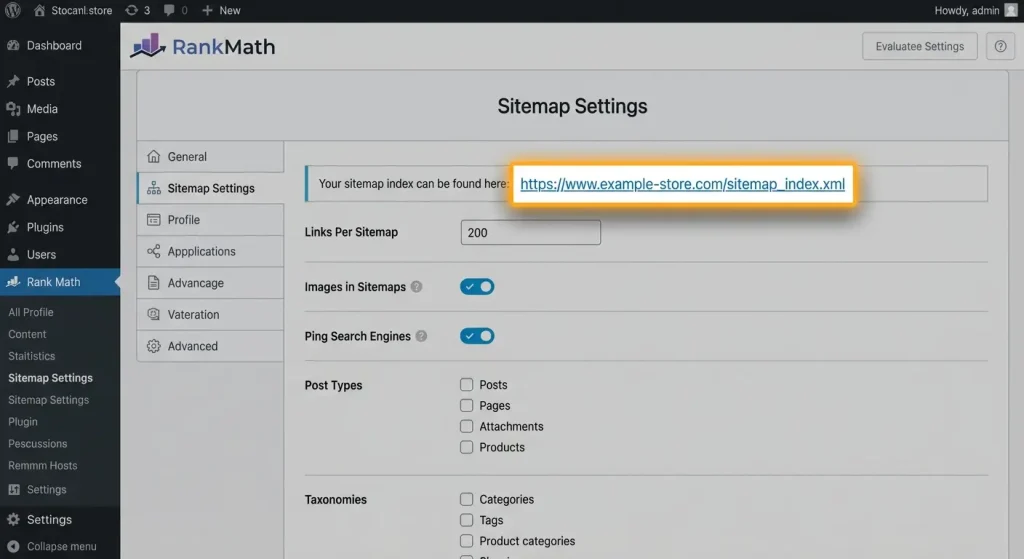1024x559 pixels.
Task: Click the Settings gear icon in sidebar
Action: [13, 520]
